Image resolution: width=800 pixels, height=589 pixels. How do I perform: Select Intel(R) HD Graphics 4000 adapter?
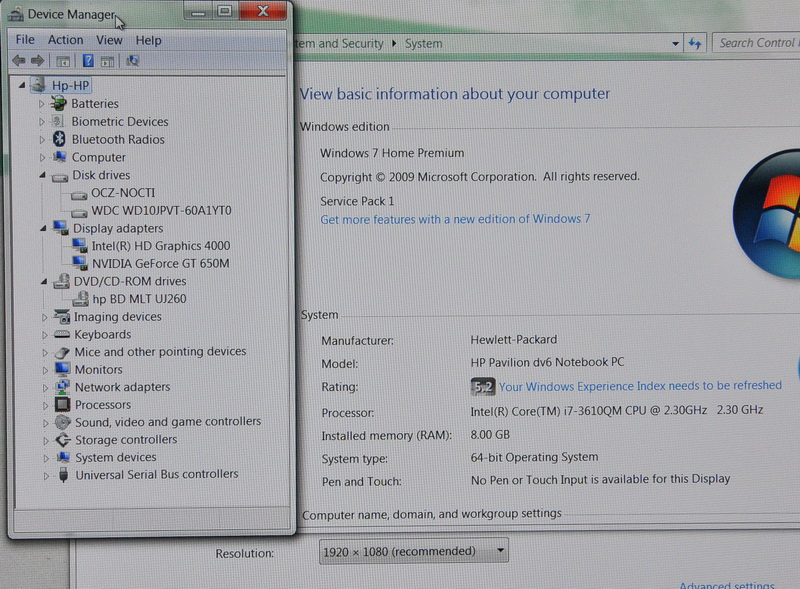click(x=161, y=246)
